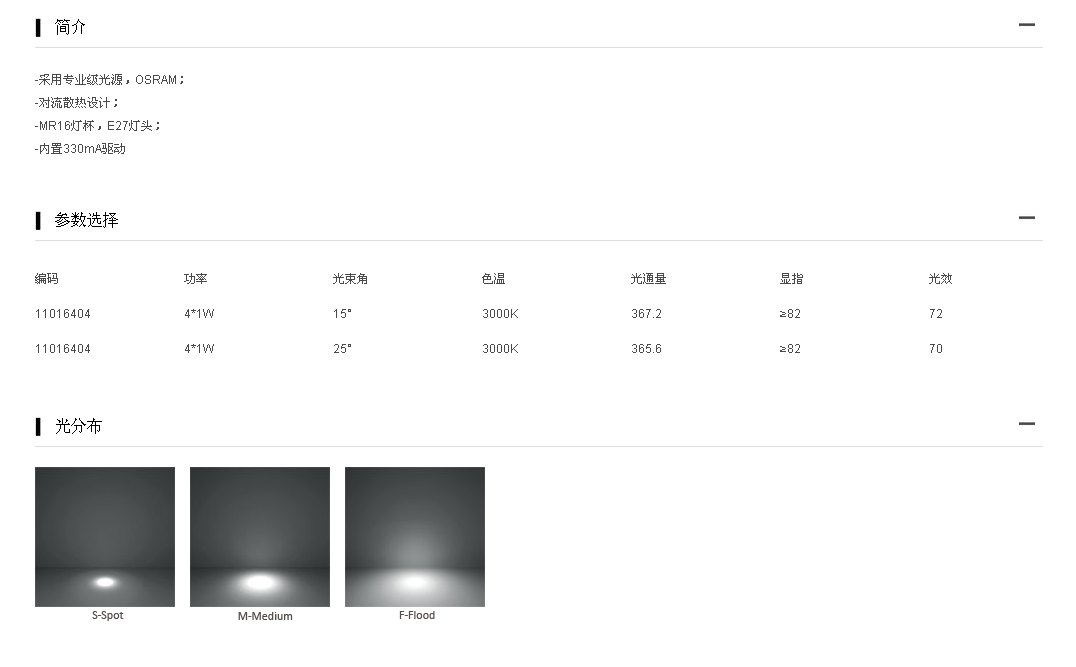Open the F-Flood light distribution image
Image resolution: width=1076 pixels, height=667 pixels.
coord(415,536)
